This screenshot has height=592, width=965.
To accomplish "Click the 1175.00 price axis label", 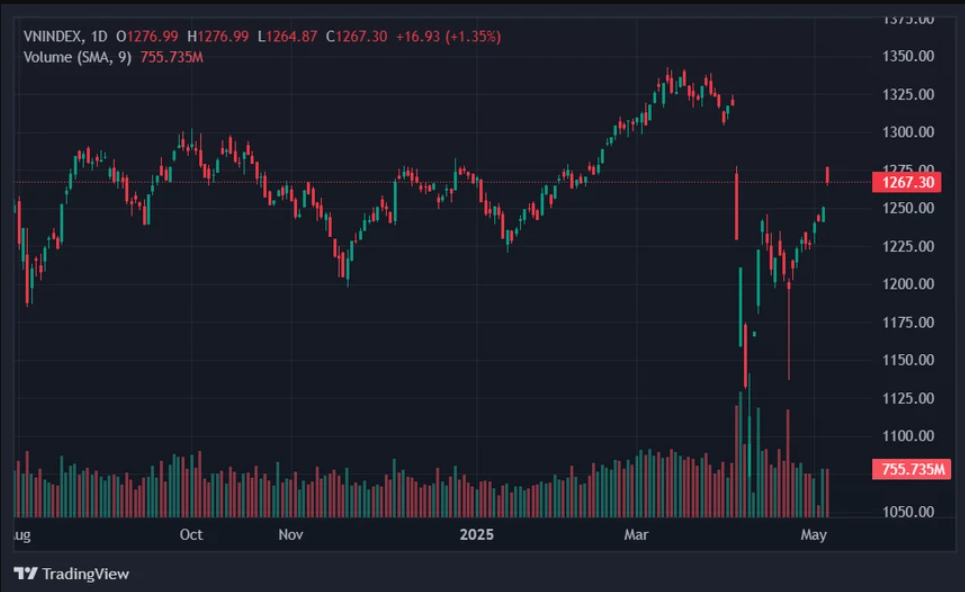I will 908,322.
